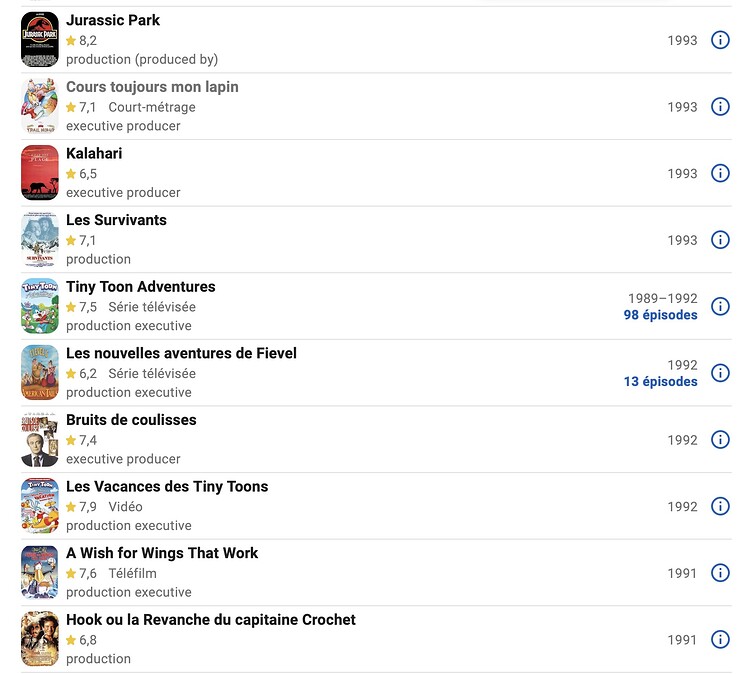Open the 13 épisodes link

(660, 381)
